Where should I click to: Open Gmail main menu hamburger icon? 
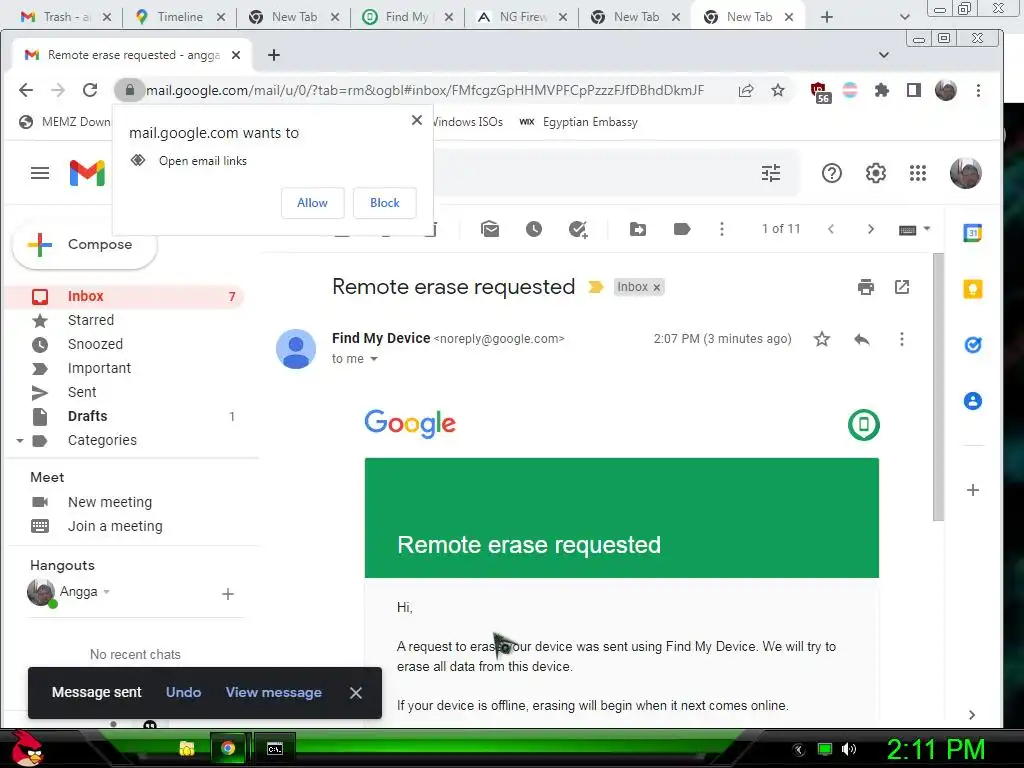coord(40,173)
